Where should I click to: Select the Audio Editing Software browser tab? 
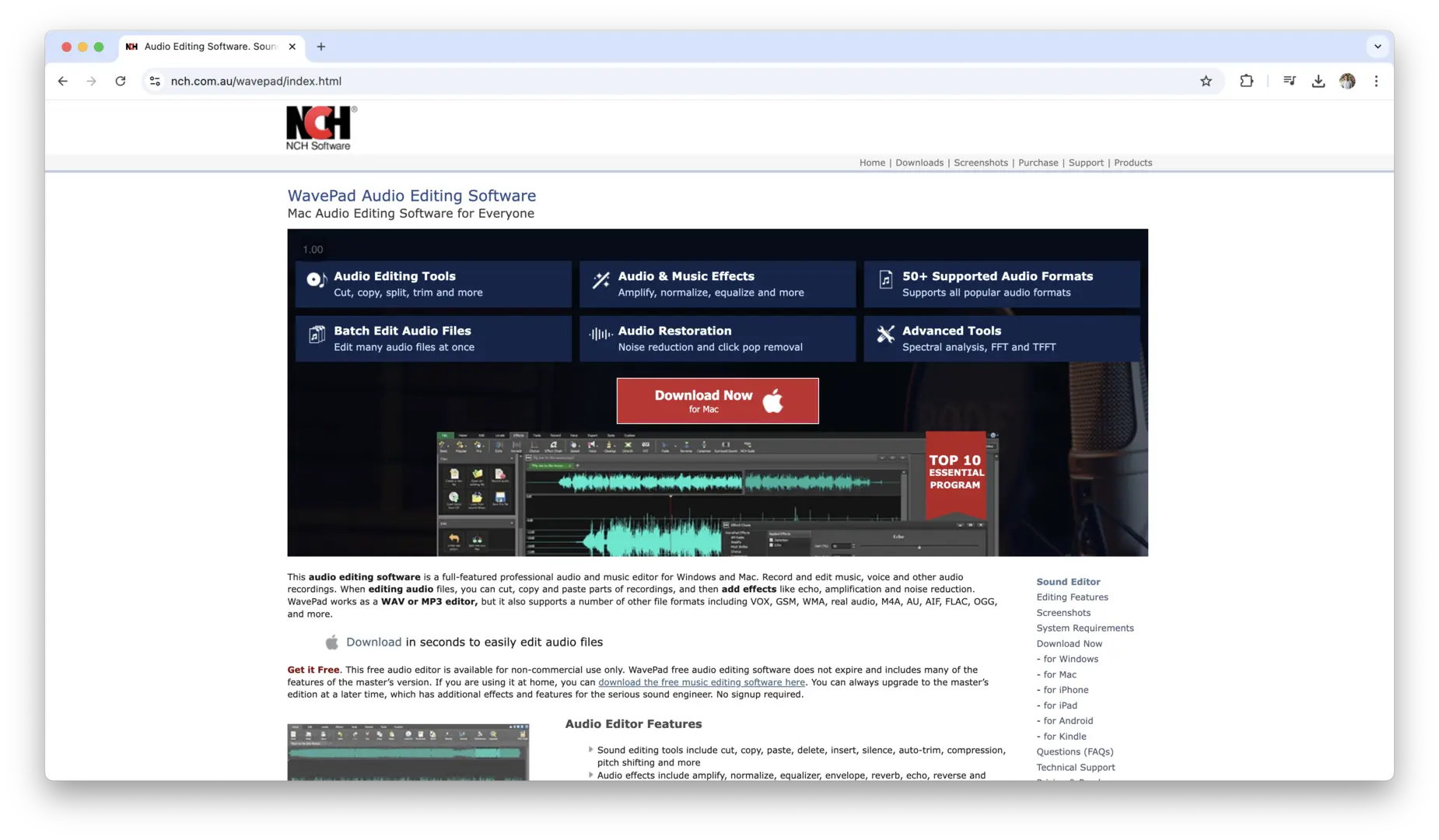211,47
